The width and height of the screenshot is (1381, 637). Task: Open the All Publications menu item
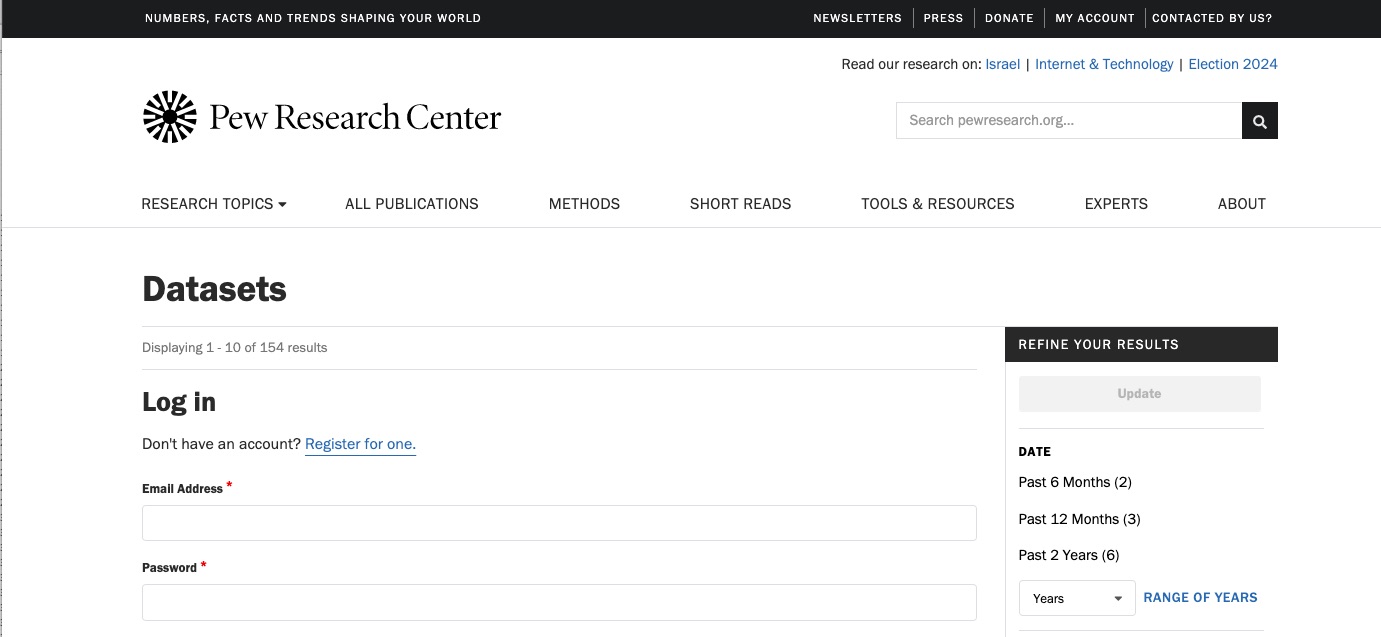[x=412, y=204]
